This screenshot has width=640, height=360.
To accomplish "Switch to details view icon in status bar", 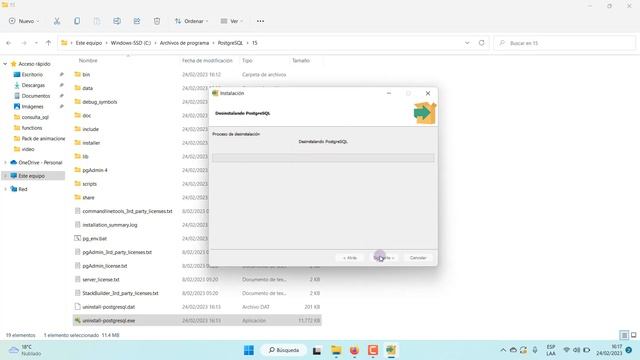I will [x=624, y=335].
